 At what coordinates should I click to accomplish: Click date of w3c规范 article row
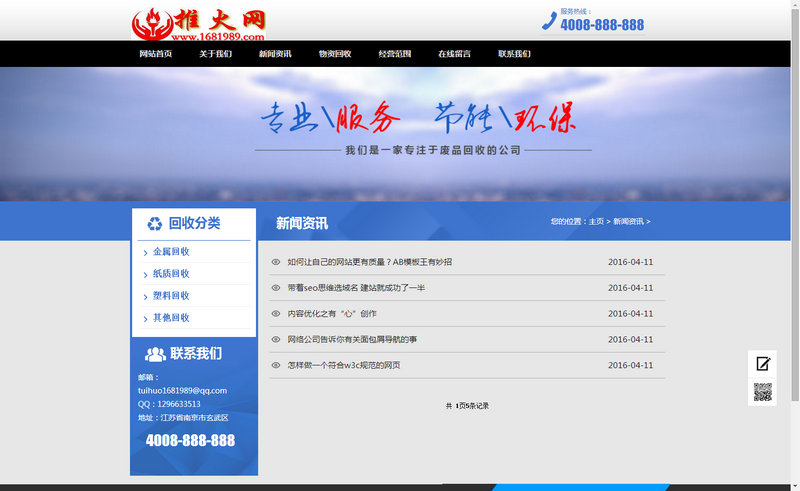(x=631, y=365)
